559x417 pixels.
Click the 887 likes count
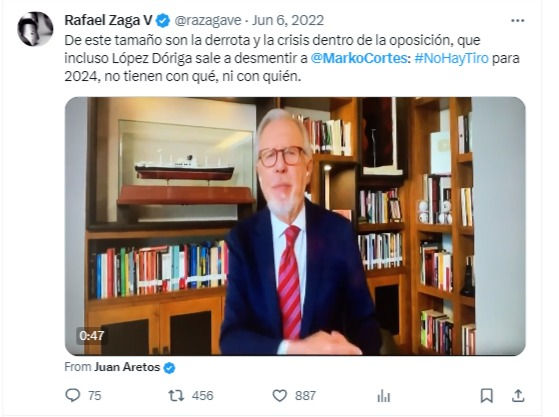[x=305, y=396]
